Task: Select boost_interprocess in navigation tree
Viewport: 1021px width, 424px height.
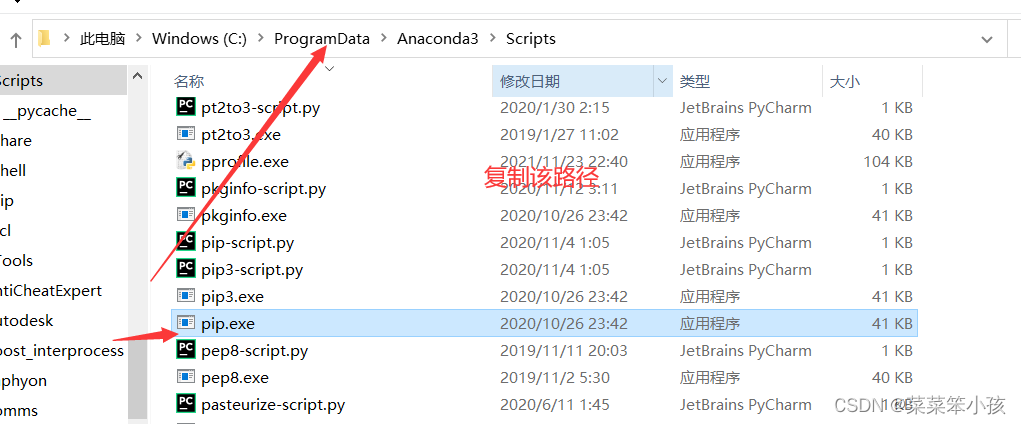Action: click(x=63, y=350)
